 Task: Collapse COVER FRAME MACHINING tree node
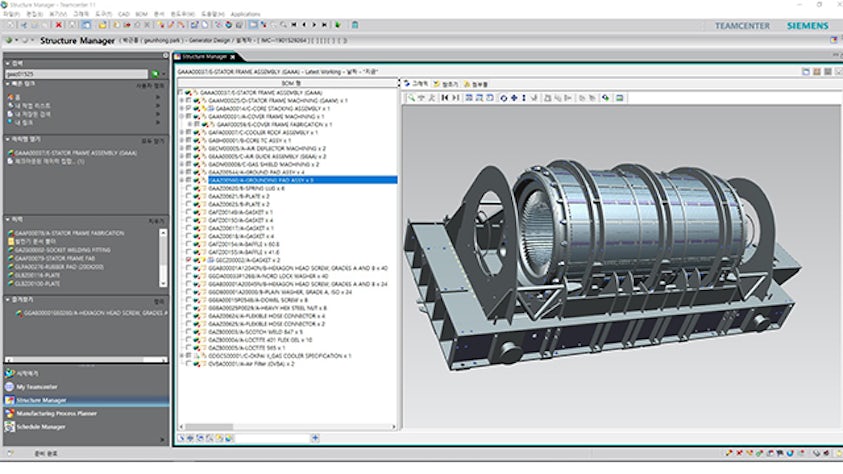(x=182, y=116)
